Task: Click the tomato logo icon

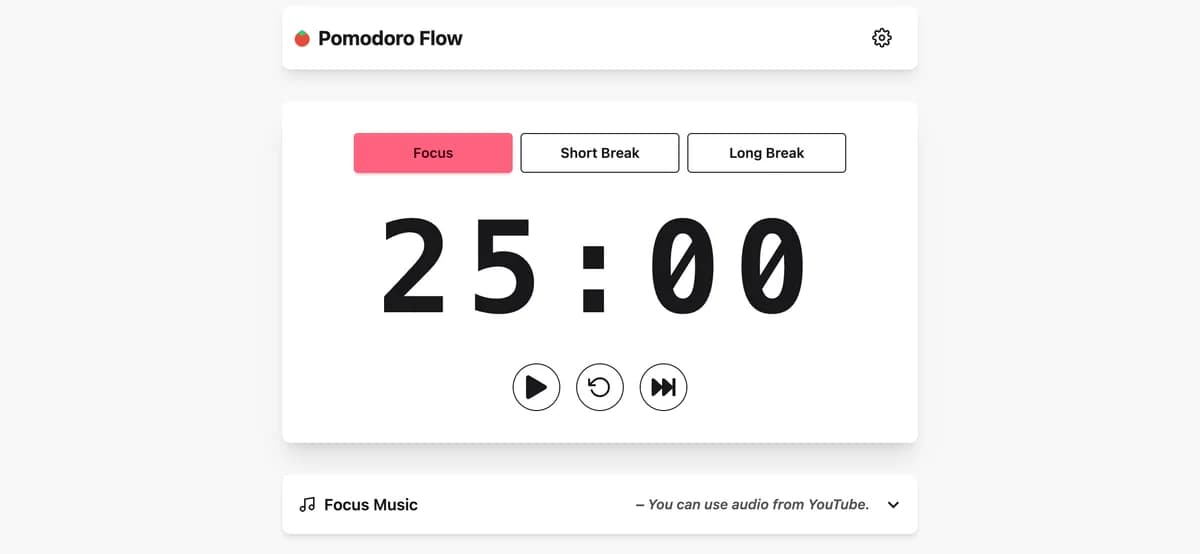Action: click(x=302, y=39)
